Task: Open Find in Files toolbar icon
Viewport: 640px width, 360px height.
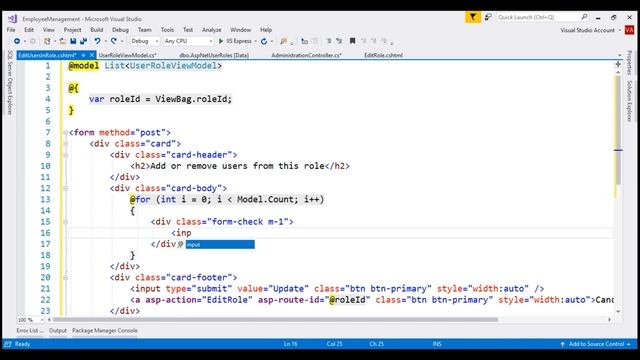Action: click(283, 41)
